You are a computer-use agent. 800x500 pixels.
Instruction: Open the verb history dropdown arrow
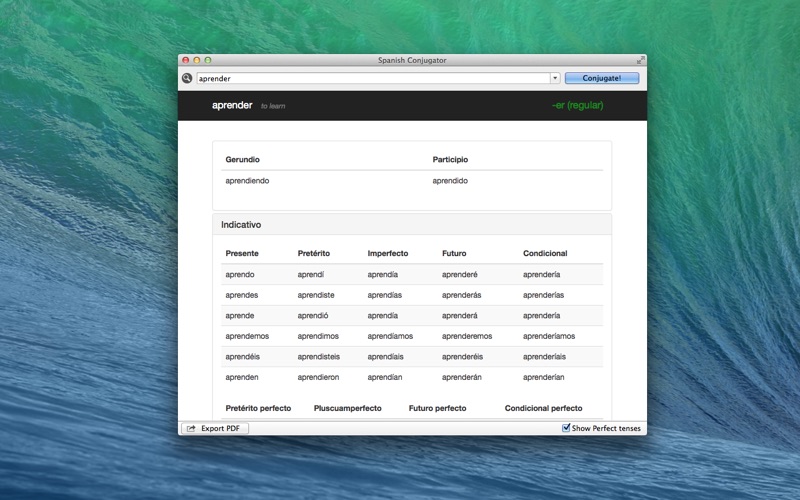555,78
